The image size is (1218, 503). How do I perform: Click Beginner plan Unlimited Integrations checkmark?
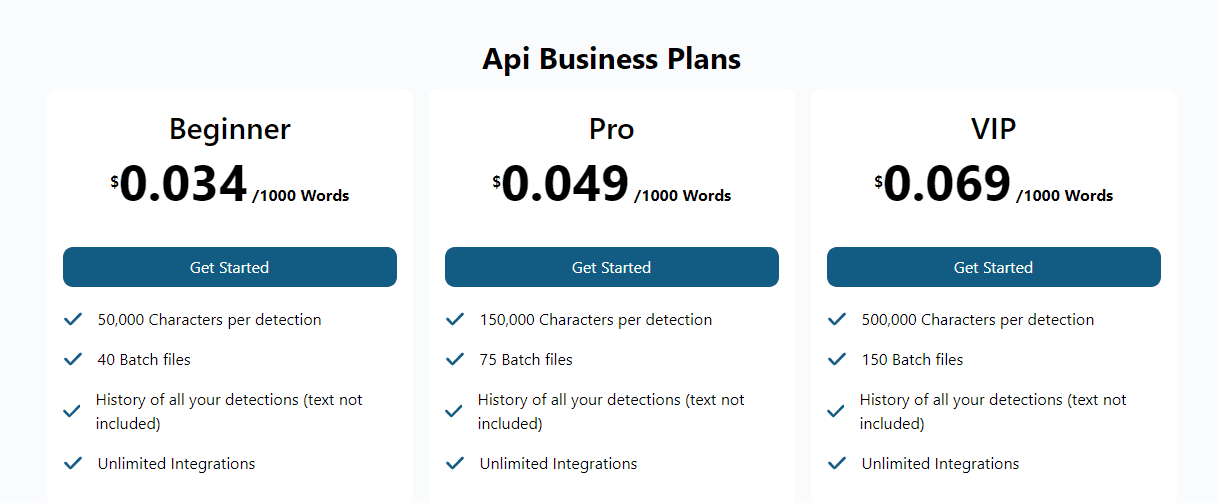click(x=73, y=463)
